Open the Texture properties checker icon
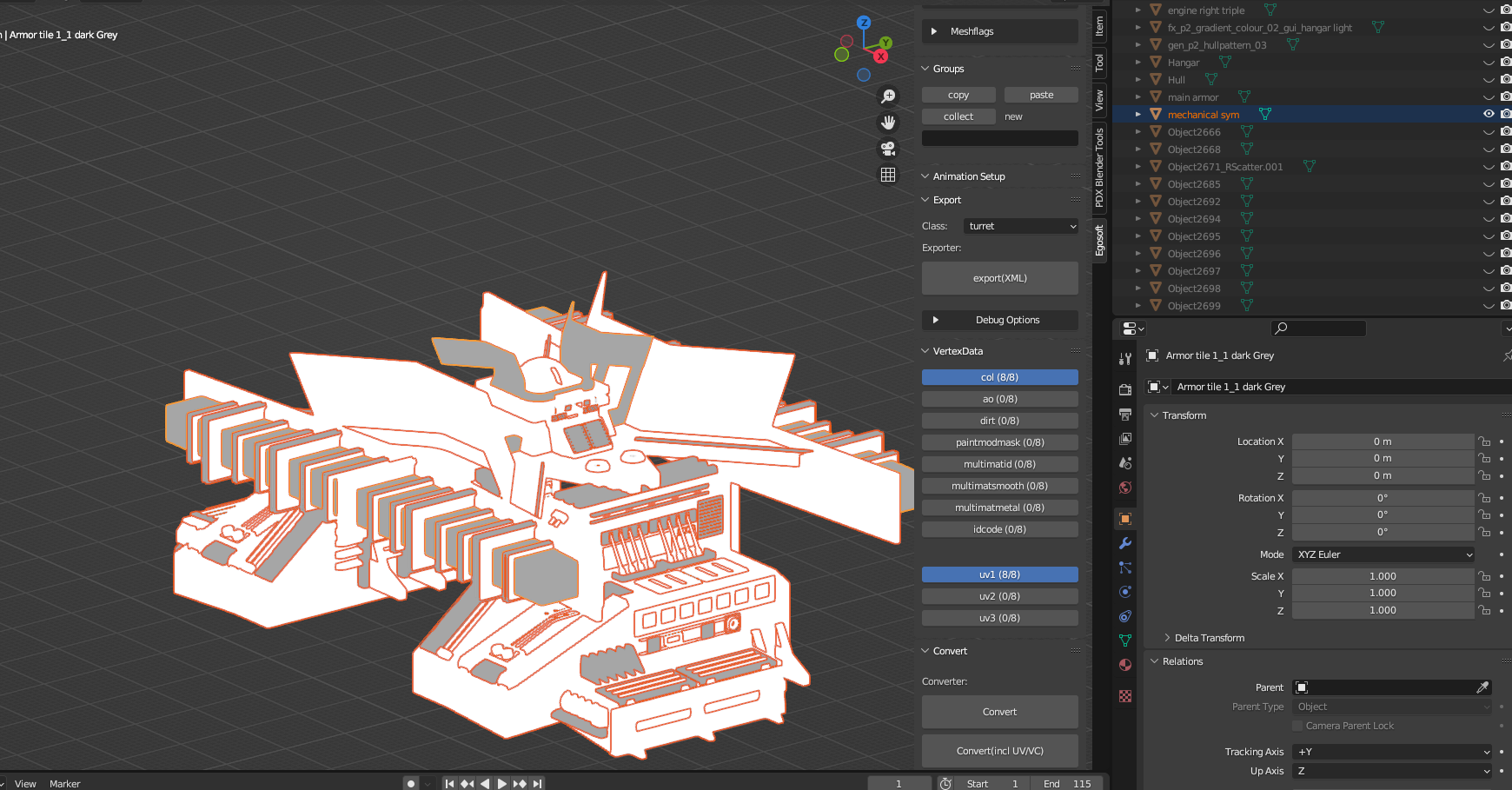Viewport: 1512px width, 790px height. (x=1125, y=696)
